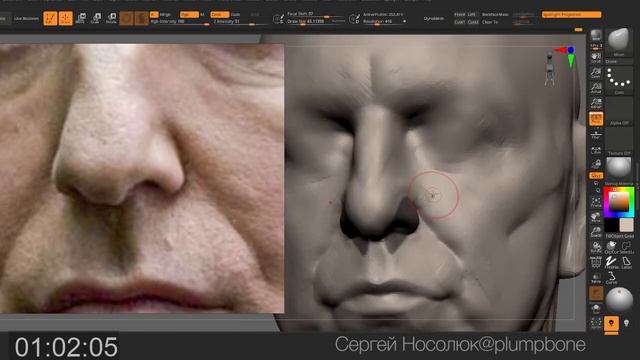Click the Clear To button
Image resolution: width=640 pixels, height=360 pixels.
coord(490,22)
